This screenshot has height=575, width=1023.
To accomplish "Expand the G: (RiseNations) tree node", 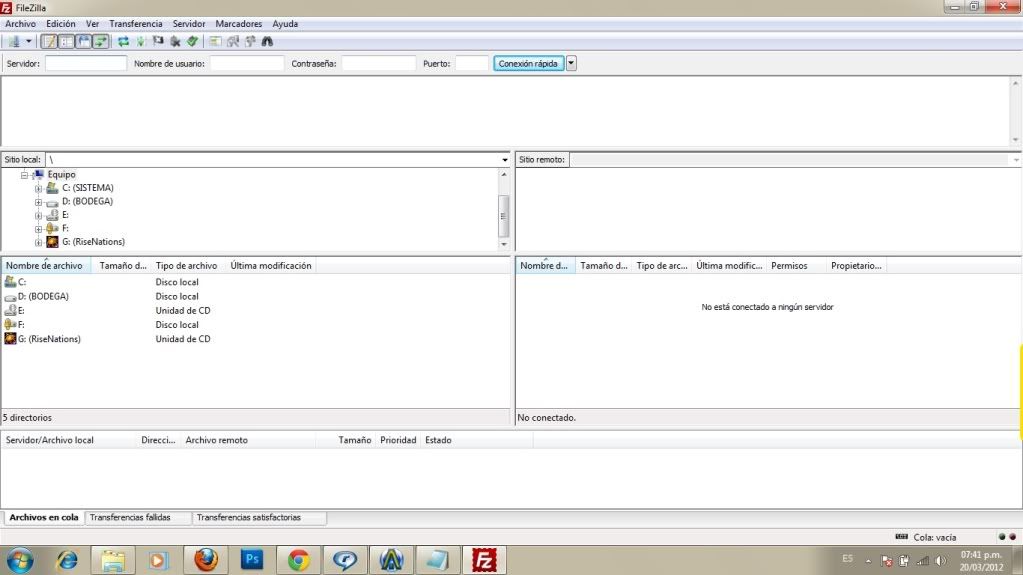I will click(x=38, y=243).
